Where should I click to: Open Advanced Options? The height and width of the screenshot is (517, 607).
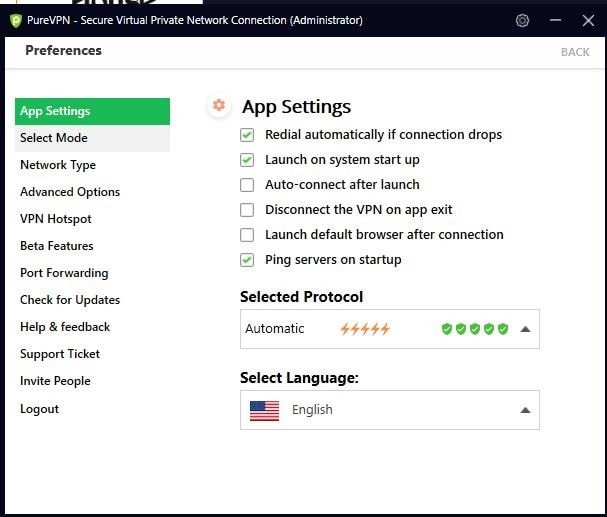point(70,192)
